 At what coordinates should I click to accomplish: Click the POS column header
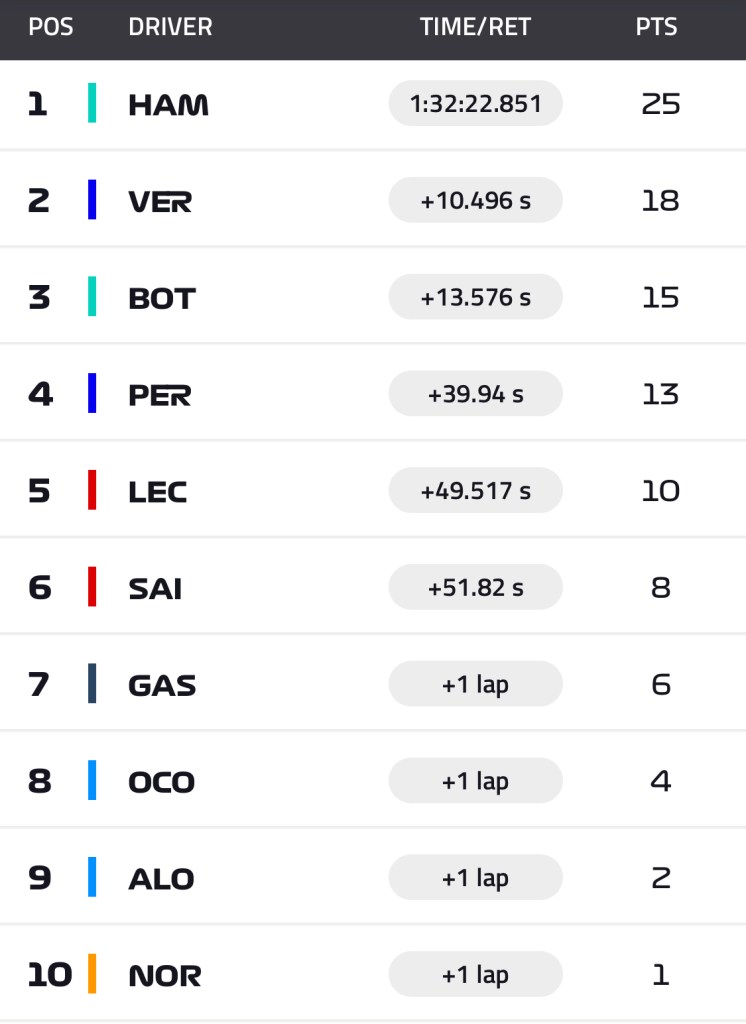point(51,27)
